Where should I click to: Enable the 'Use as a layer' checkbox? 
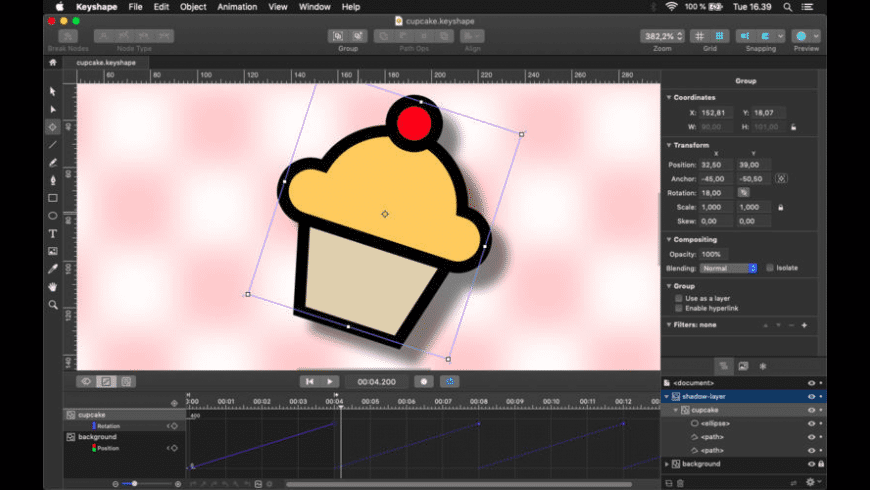(x=678, y=299)
